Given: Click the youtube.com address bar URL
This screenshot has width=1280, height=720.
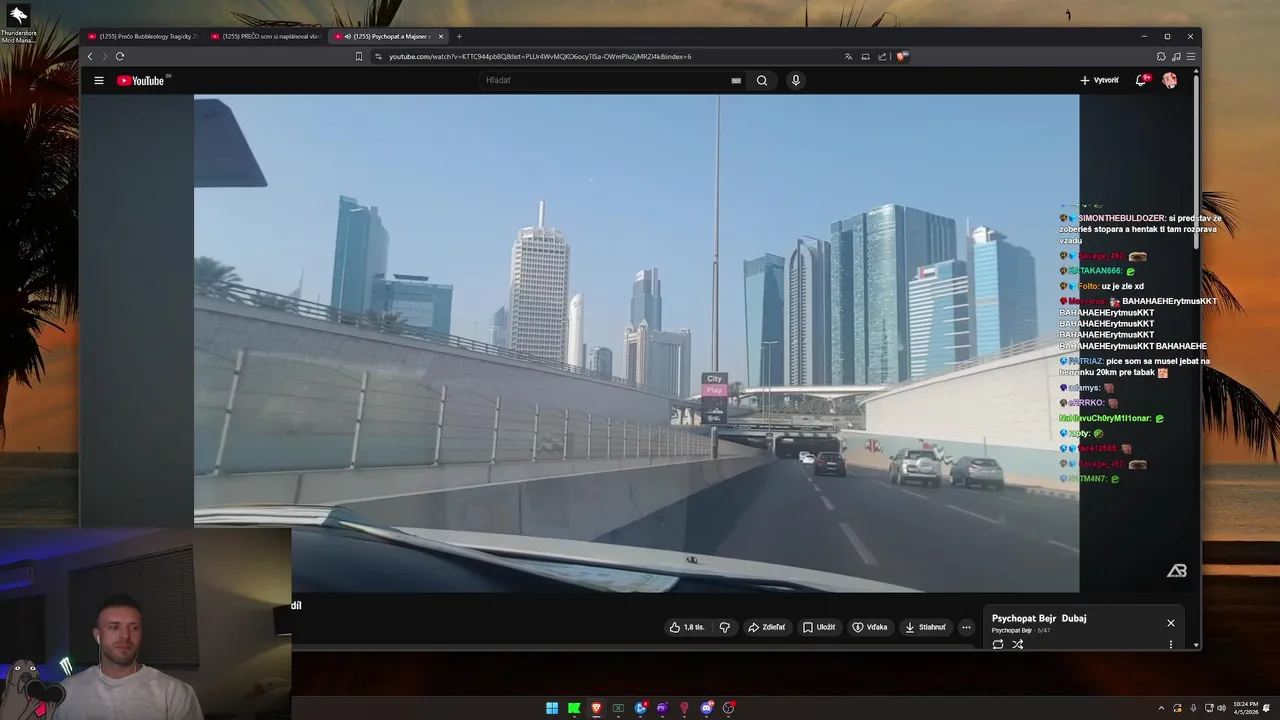Looking at the screenshot, I should click(x=540, y=56).
